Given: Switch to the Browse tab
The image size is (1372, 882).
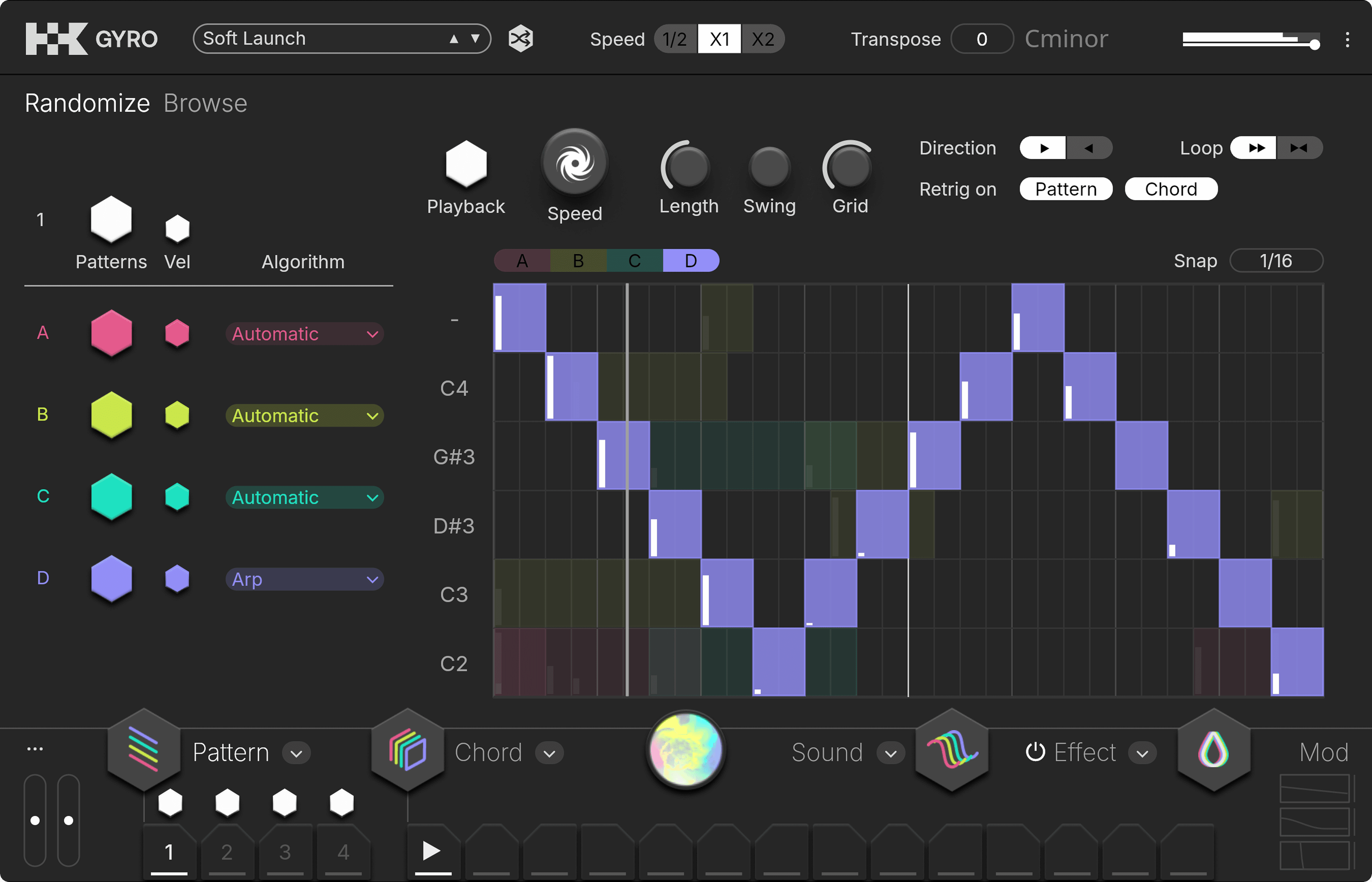Looking at the screenshot, I should click(204, 103).
